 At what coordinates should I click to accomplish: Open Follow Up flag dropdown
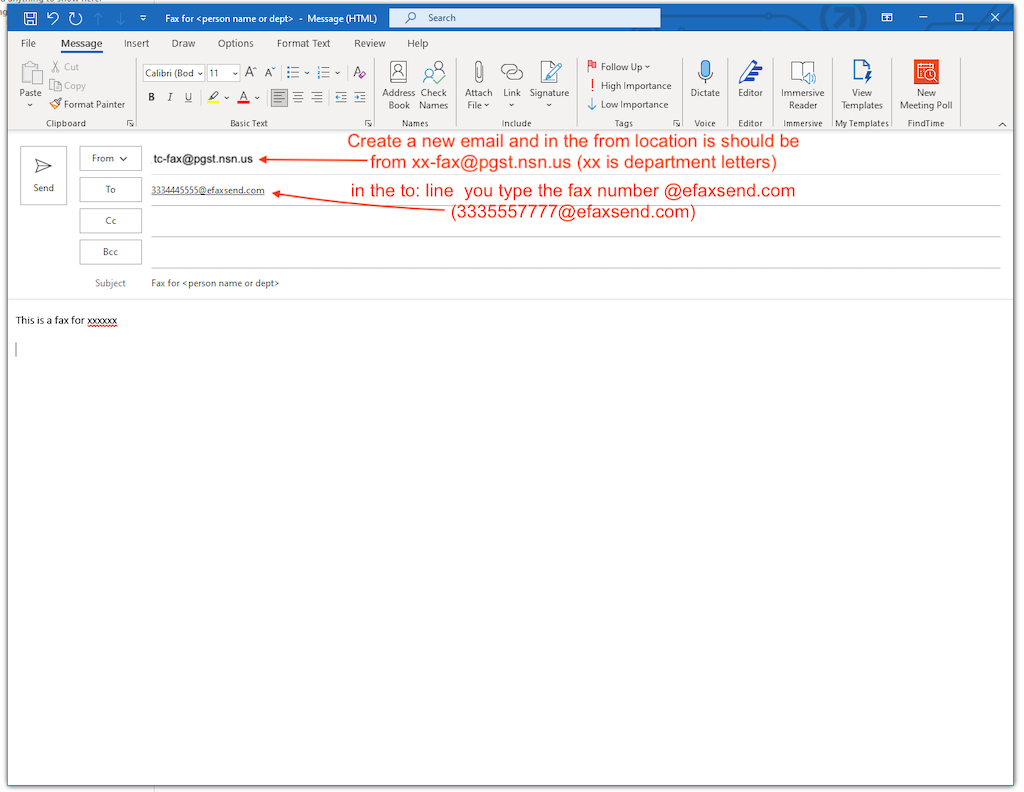coord(618,67)
